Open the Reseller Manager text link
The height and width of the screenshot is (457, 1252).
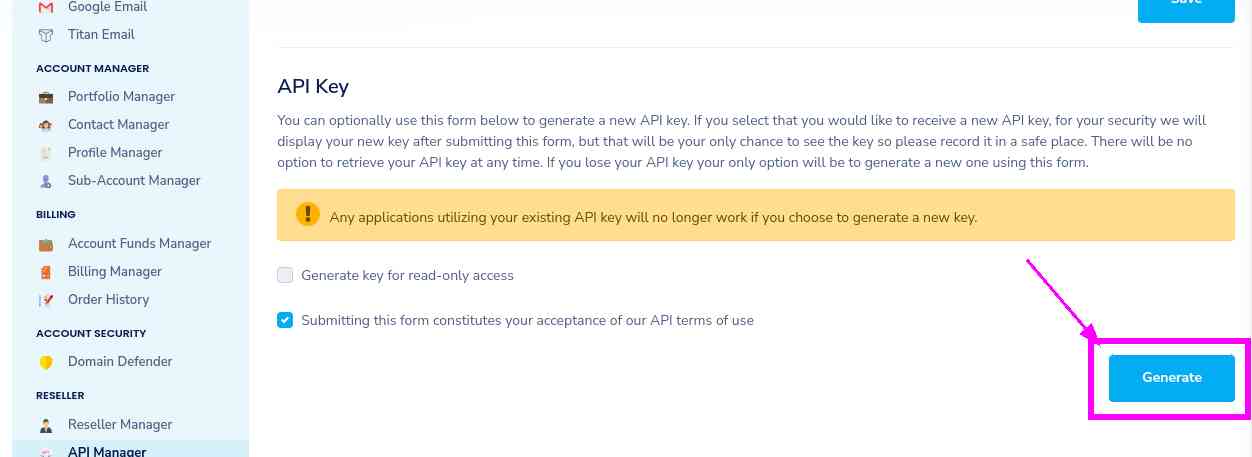120,425
